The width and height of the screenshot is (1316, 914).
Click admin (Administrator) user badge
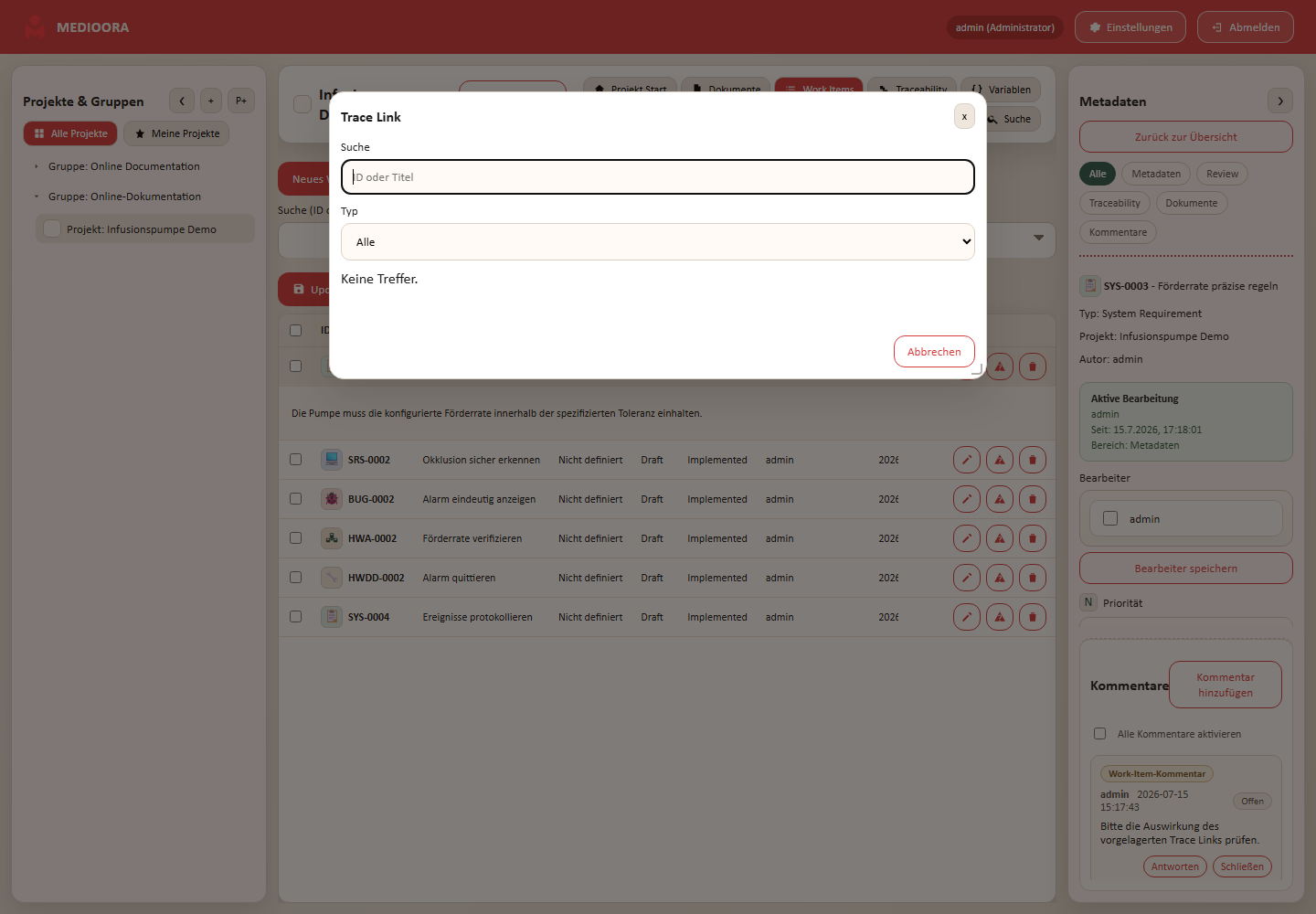coord(1005,27)
